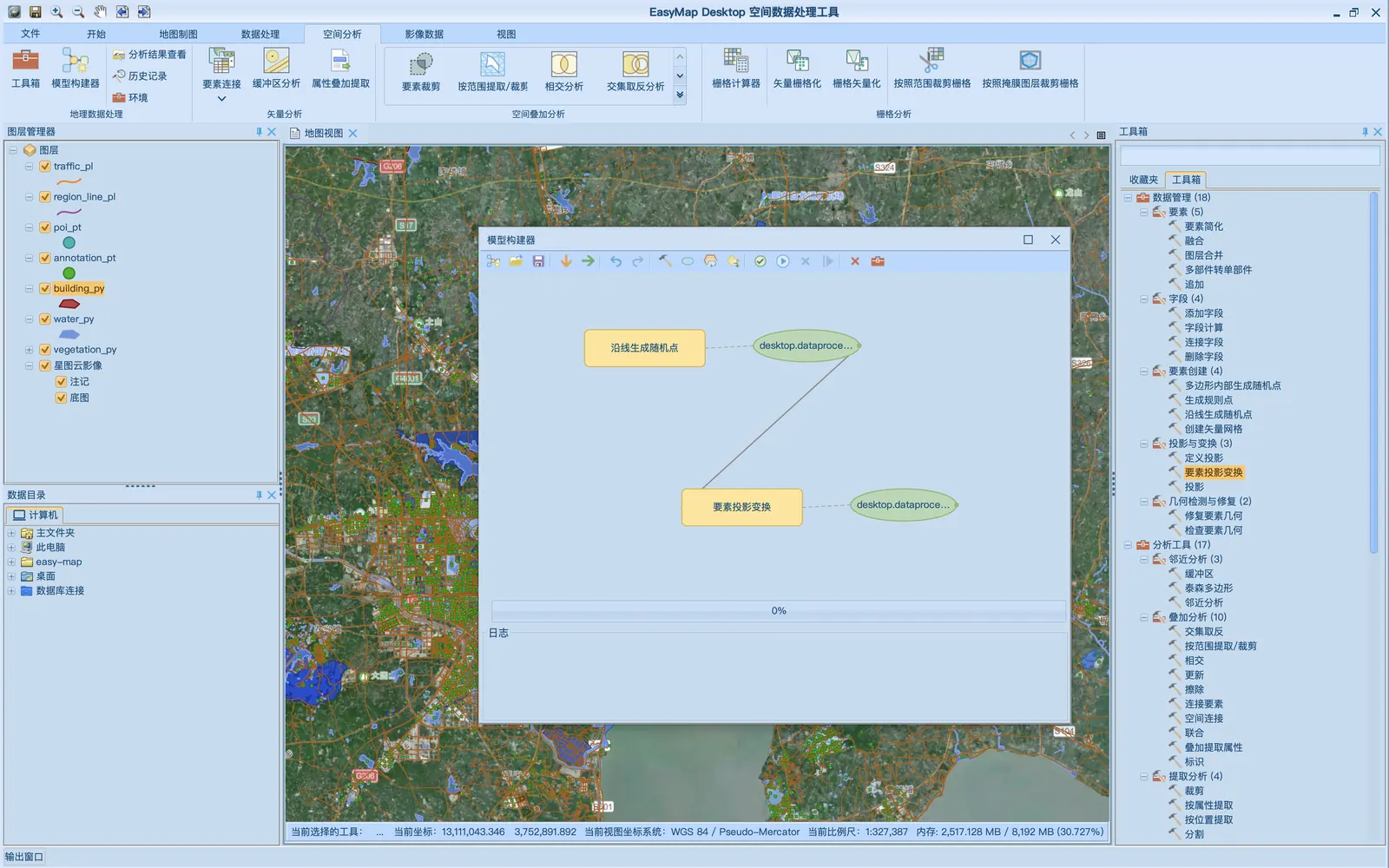This screenshot has height=868, width=1389.
Task: Switch to 文件 ribbon tab
Action: [30, 34]
